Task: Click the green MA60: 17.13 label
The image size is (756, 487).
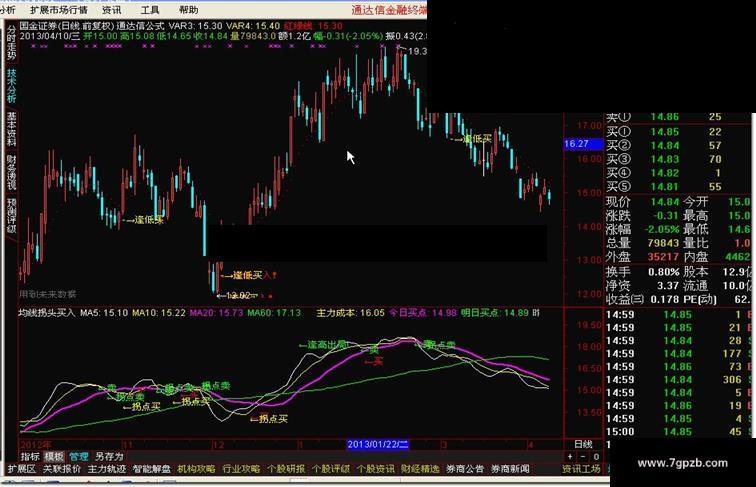Action: coord(274,313)
